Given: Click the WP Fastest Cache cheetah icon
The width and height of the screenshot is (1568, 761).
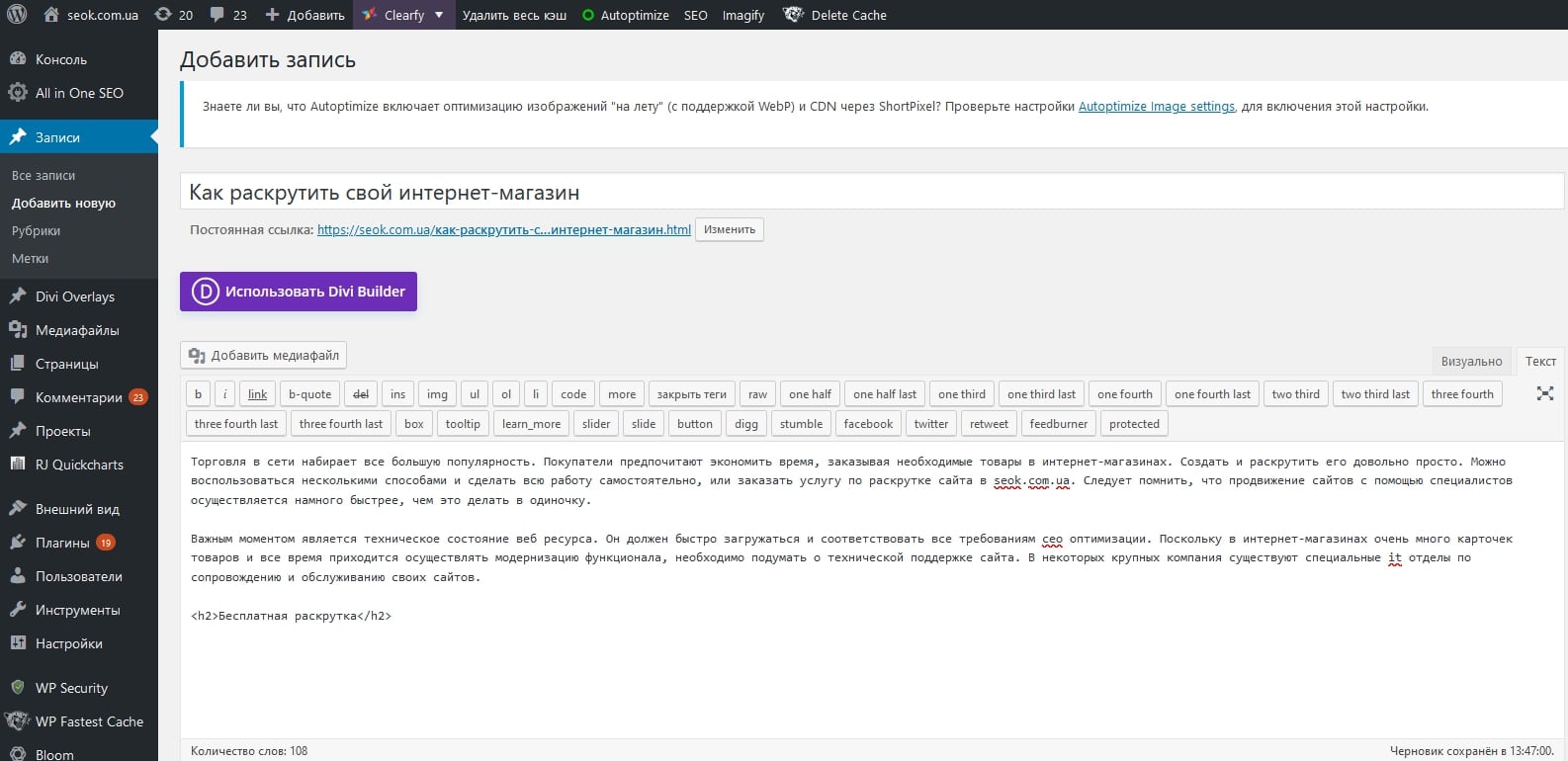Looking at the screenshot, I should [18, 721].
